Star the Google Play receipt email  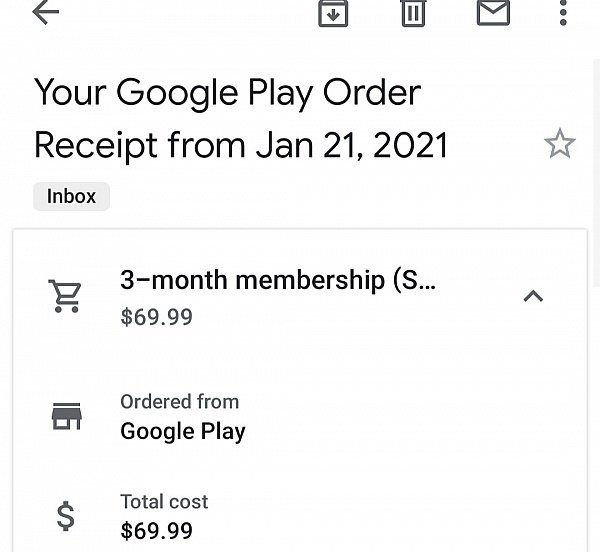(x=559, y=144)
